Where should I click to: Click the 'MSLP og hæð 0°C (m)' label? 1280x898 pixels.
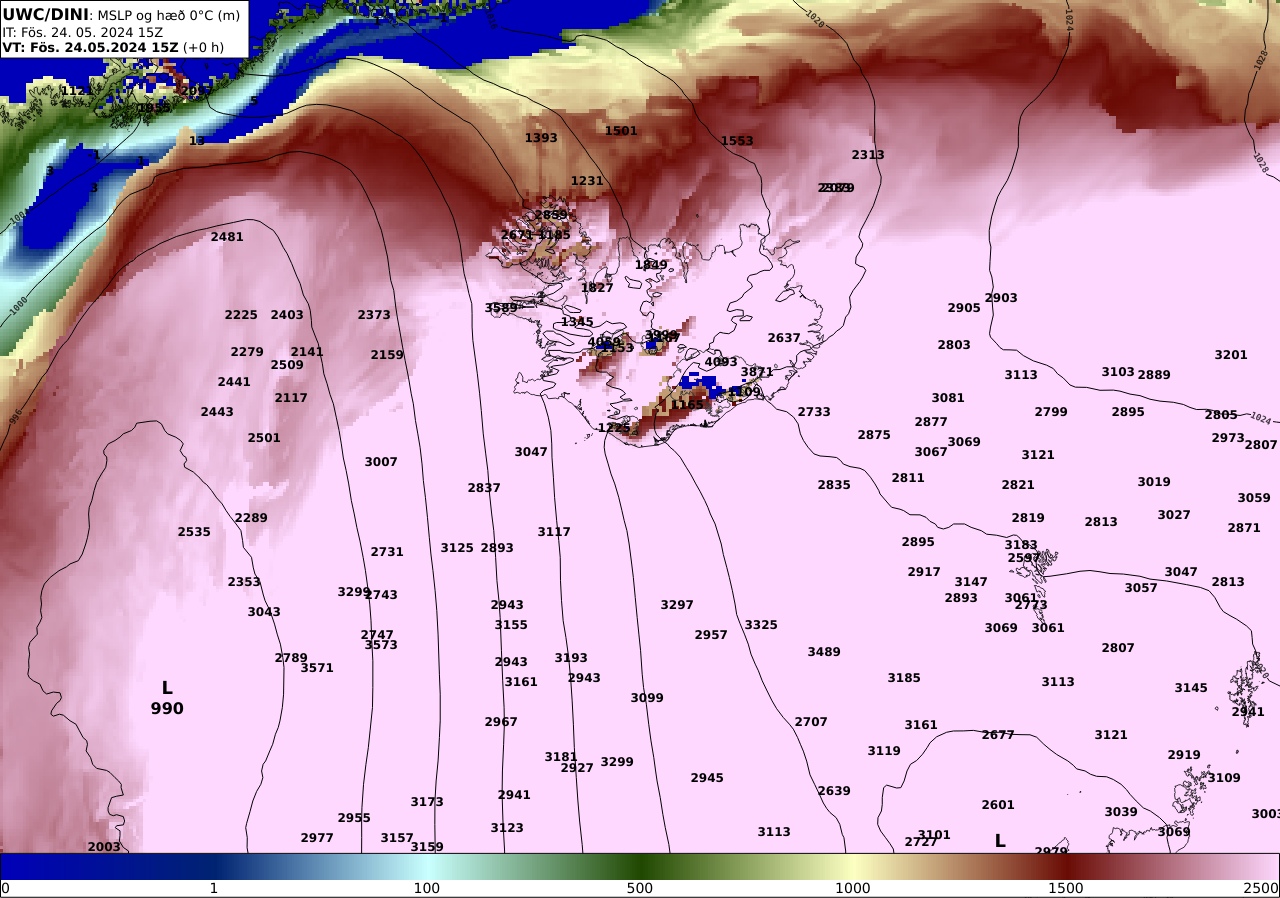pyautogui.click(x=168, y=16)
